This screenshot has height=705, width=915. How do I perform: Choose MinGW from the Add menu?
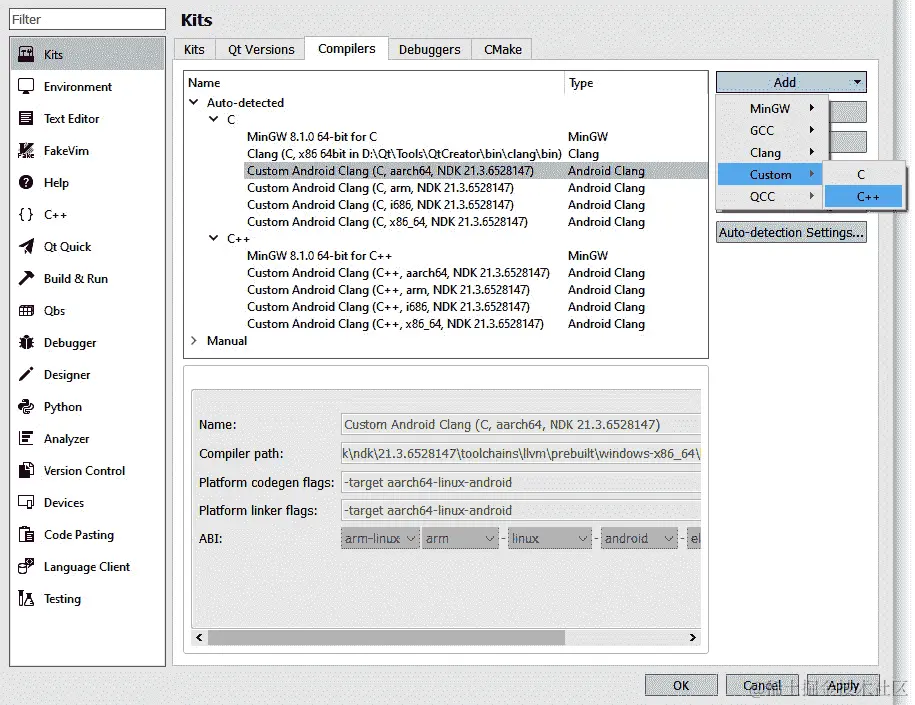pos(772,109)
